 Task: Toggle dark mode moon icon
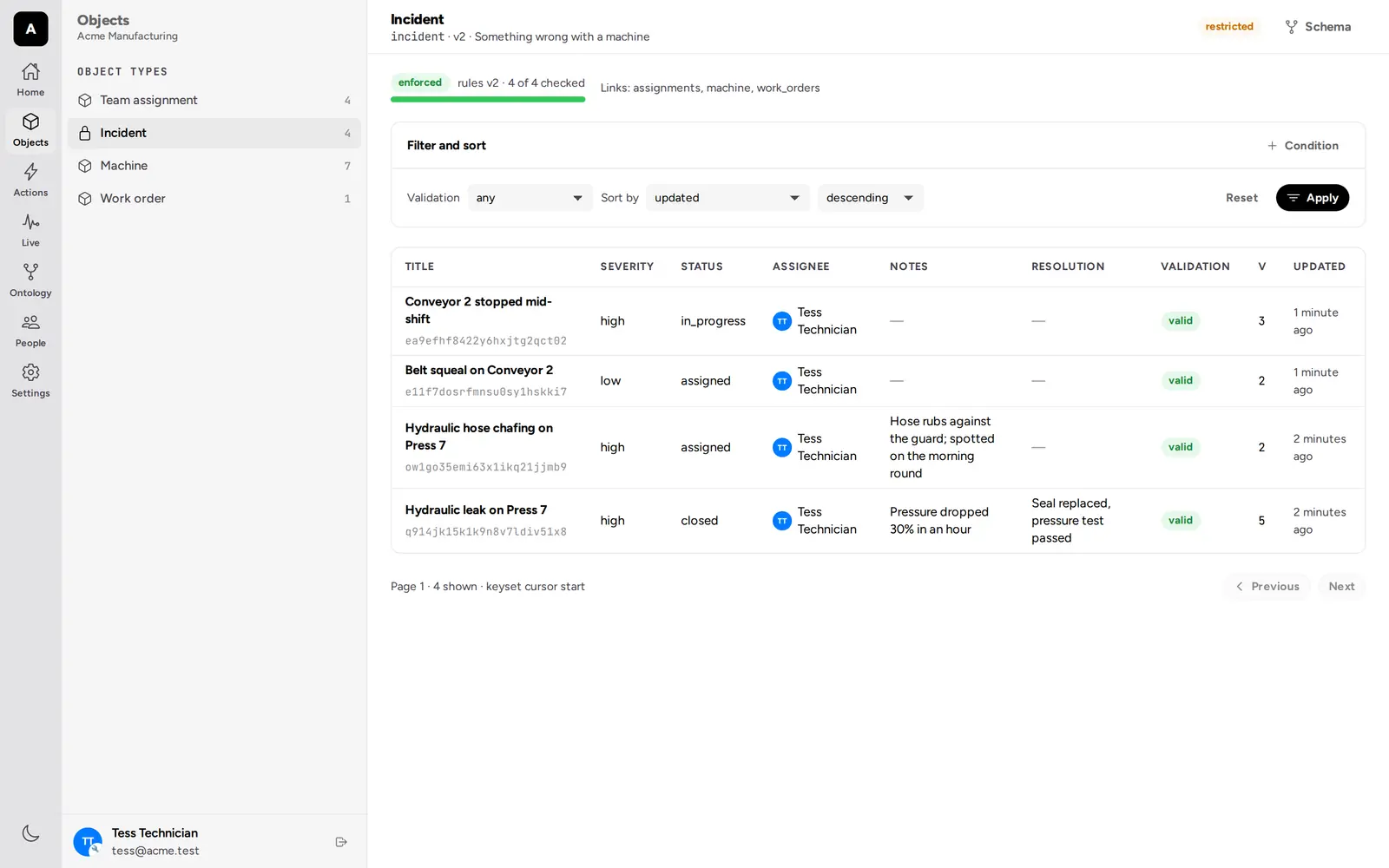coord(30,833)
